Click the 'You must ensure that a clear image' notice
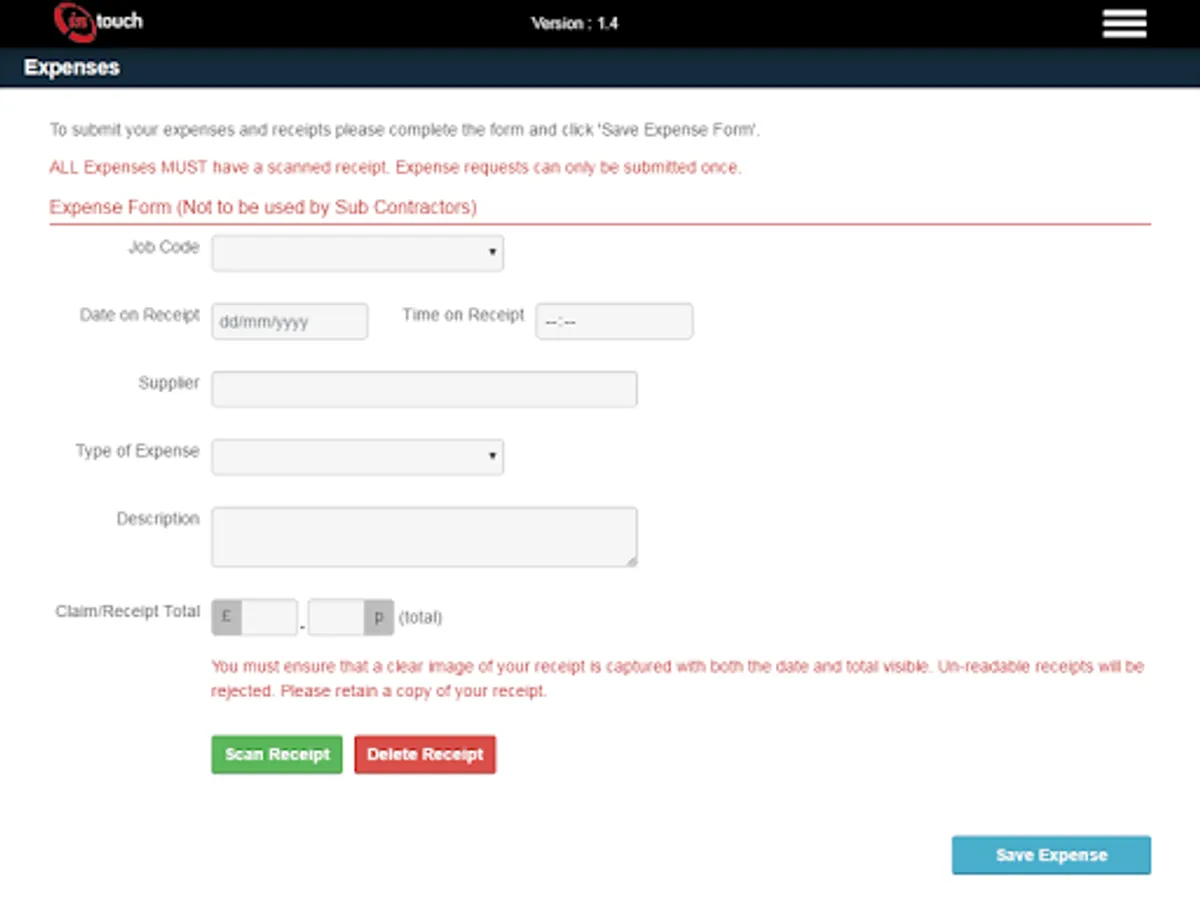1200x900 pixels. (677, 678)
